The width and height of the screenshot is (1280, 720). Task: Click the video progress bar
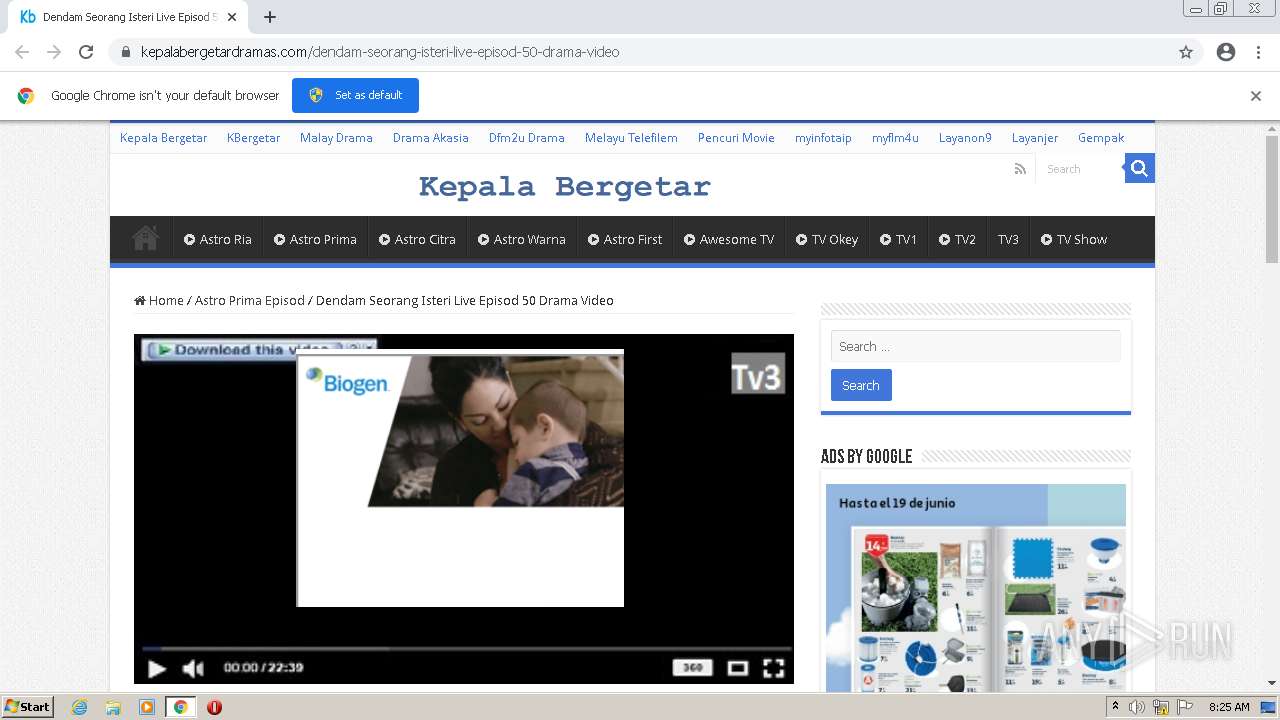(464, 648)
